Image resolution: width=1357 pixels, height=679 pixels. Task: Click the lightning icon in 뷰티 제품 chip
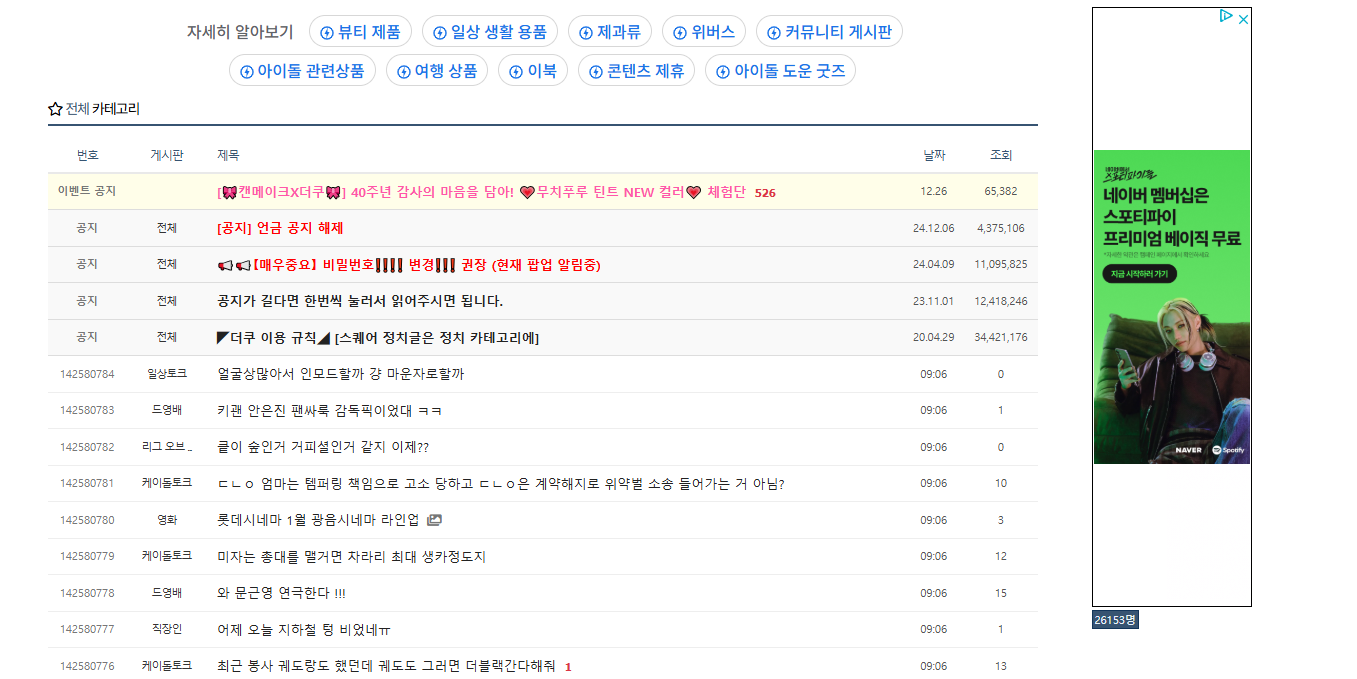(x=326, y=33)
